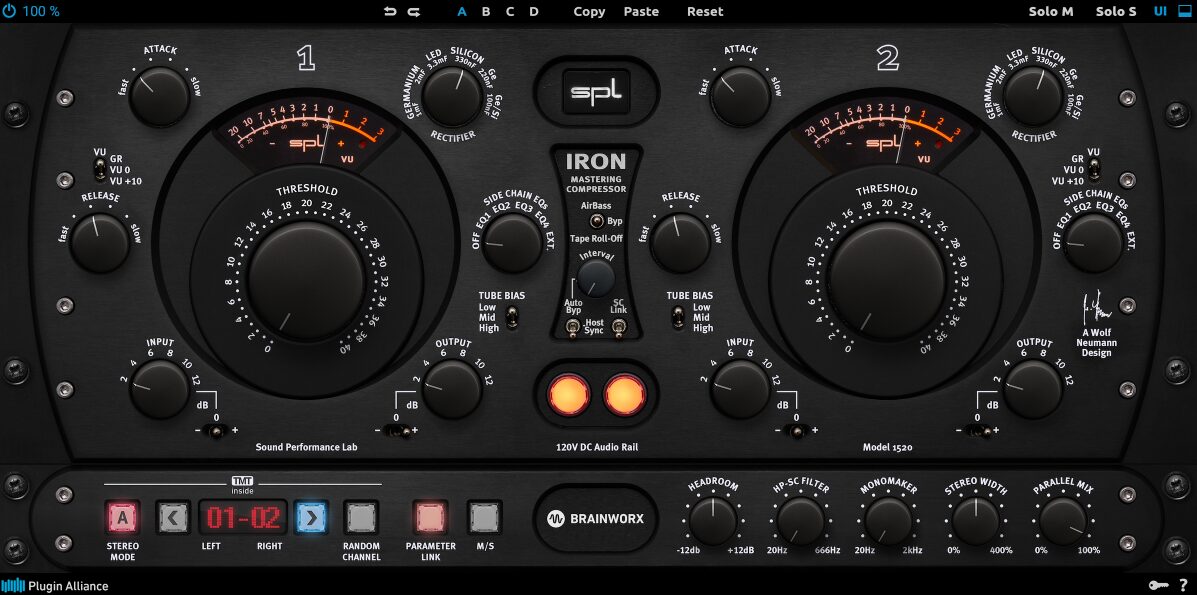This screenshot has height=595, width=1197.
Task: Click channel 1 large Threshold knob
Action: click(x=306, y=281)
